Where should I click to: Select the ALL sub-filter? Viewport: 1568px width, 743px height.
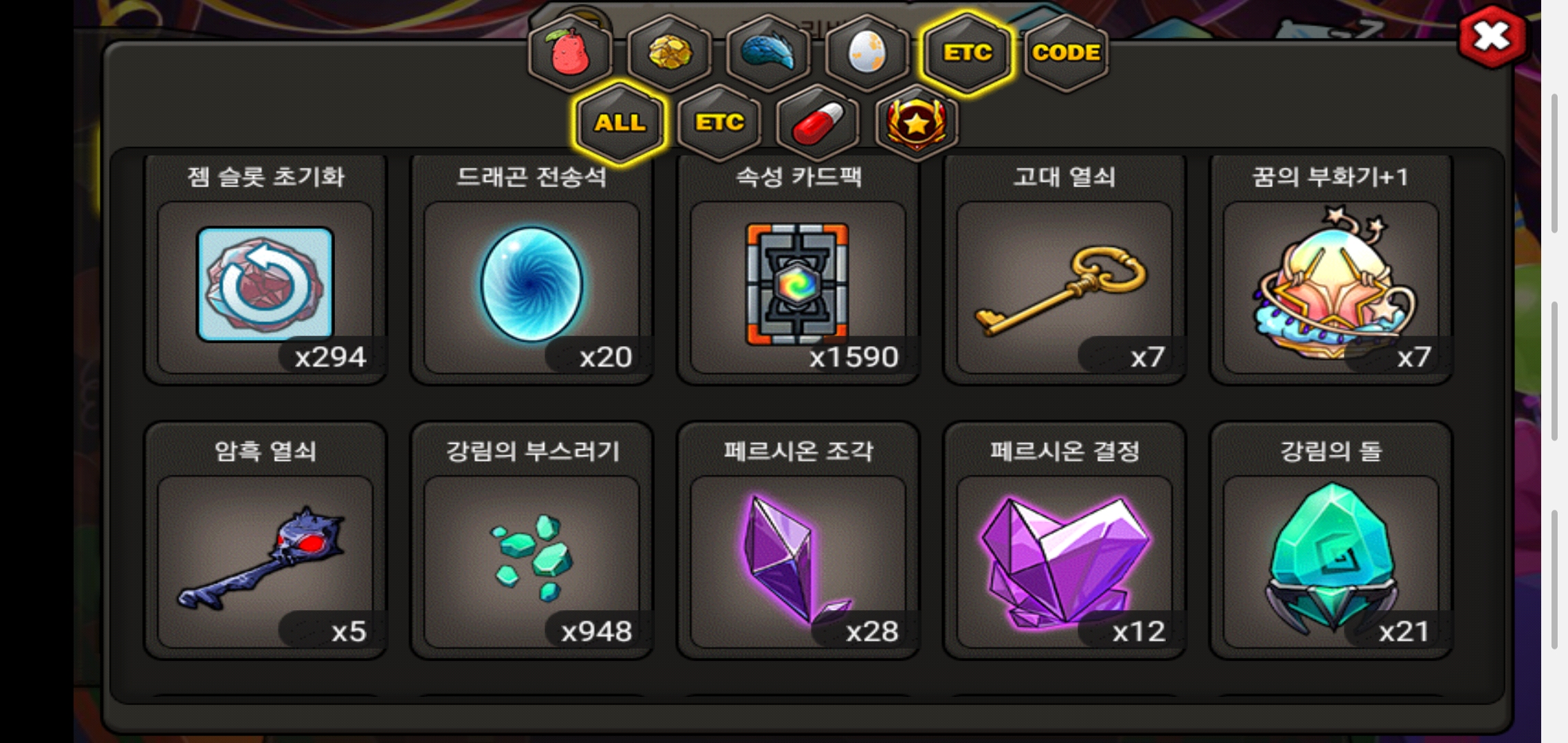[x=620, y=123]
